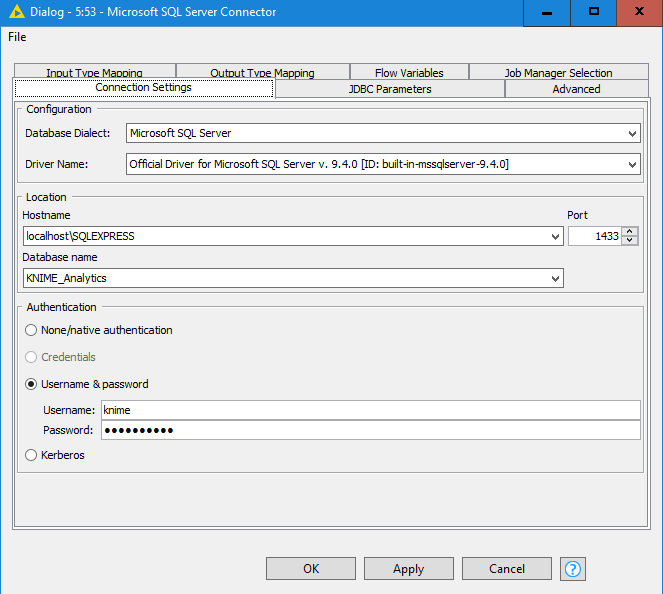Screen dimensions: 663x594
Task: Click the Apply button
Action: click(408, 568)
